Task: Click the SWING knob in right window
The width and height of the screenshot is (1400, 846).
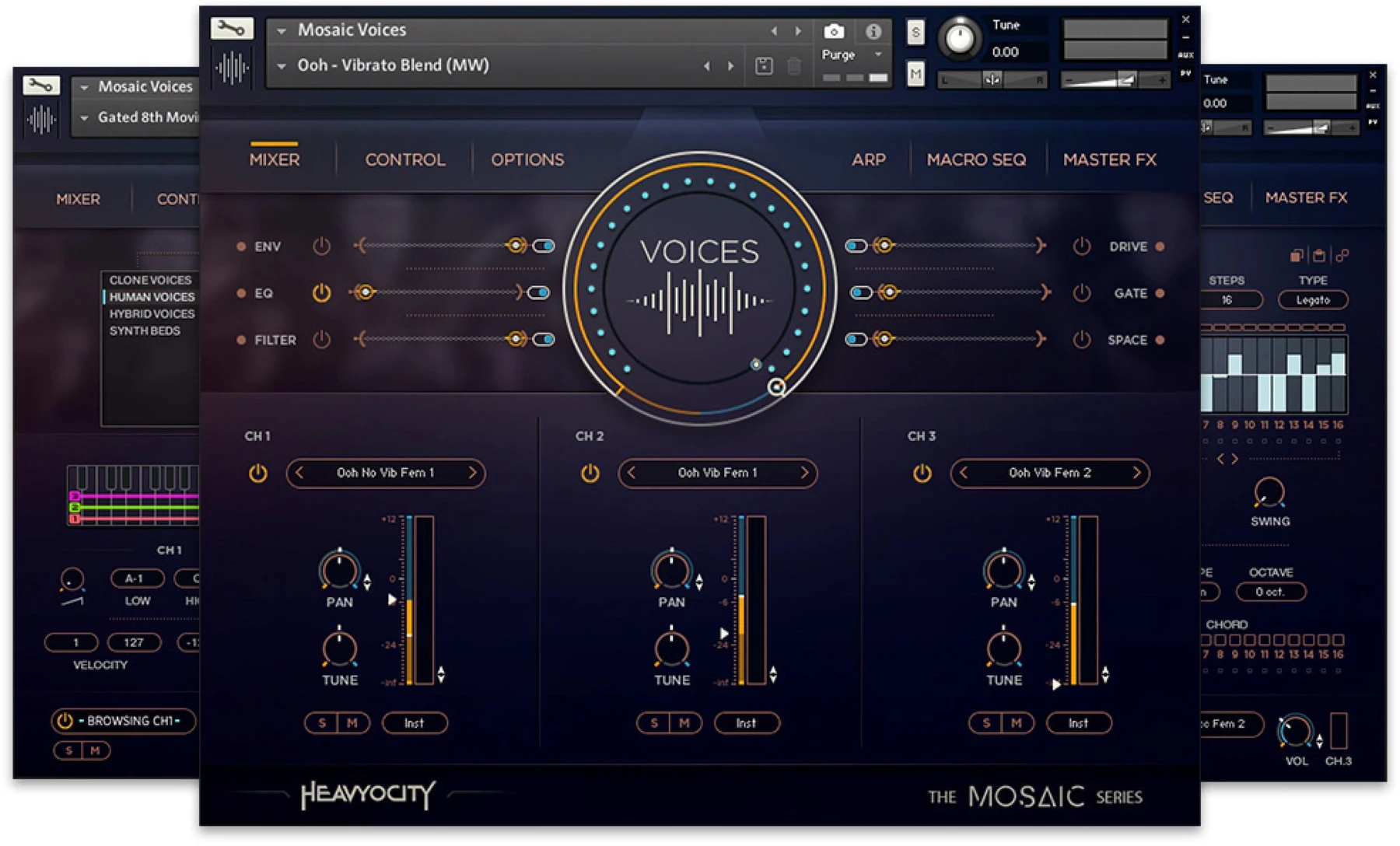Action: pyautogui.click(x=1269, y=493)
